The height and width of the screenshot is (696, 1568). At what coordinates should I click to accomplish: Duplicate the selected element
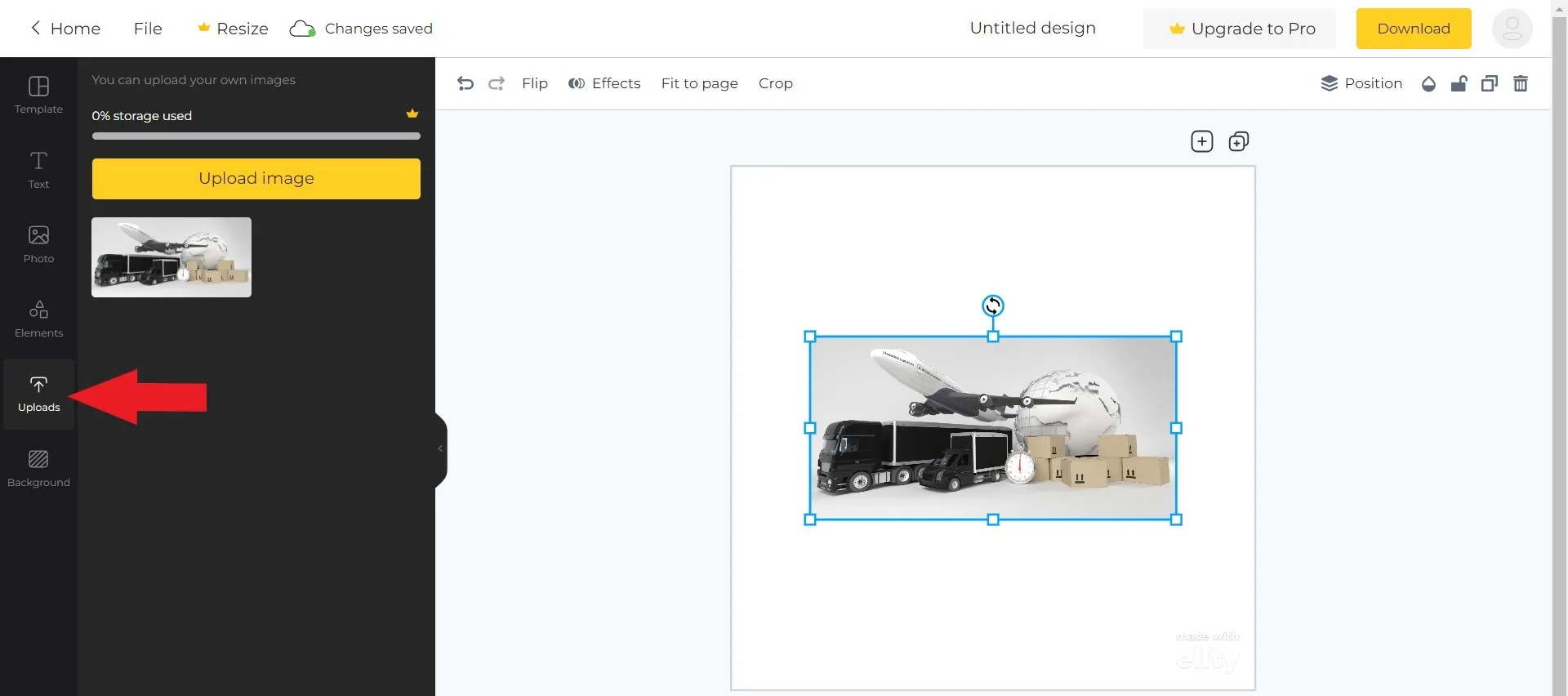pyautogui.click(x=1490, y=83)
